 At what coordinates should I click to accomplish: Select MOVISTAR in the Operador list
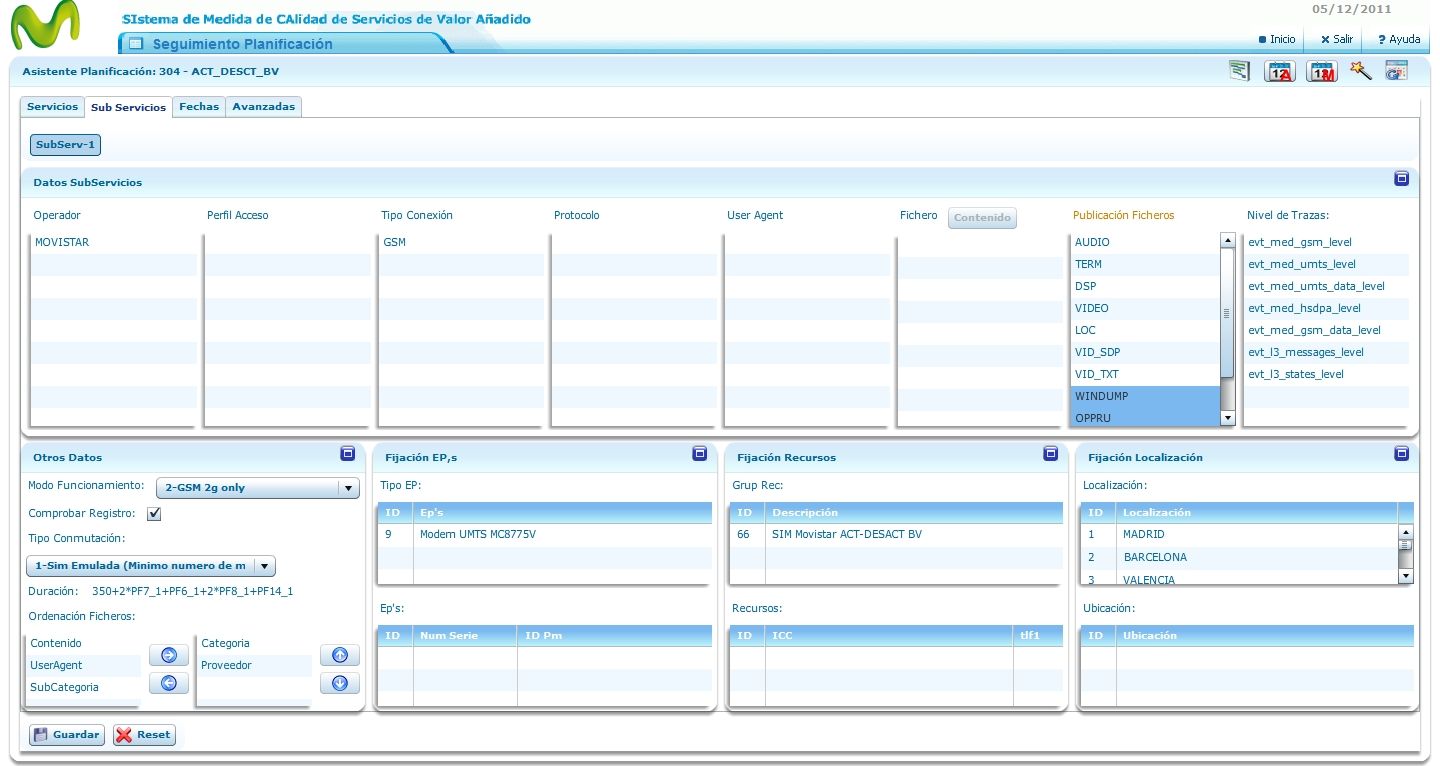click(112, 242)
